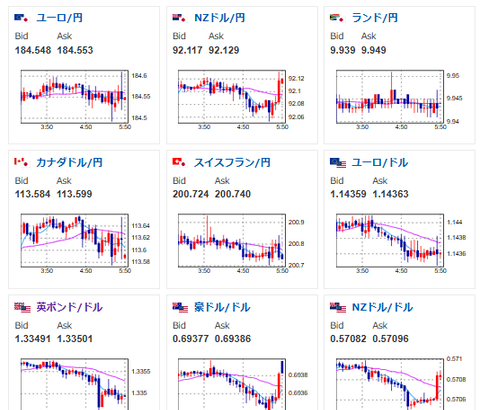This screenshot has width=480, height=410.
Task: Click the NZ Dollar/Yen flag icon
Action: (180, 18)
